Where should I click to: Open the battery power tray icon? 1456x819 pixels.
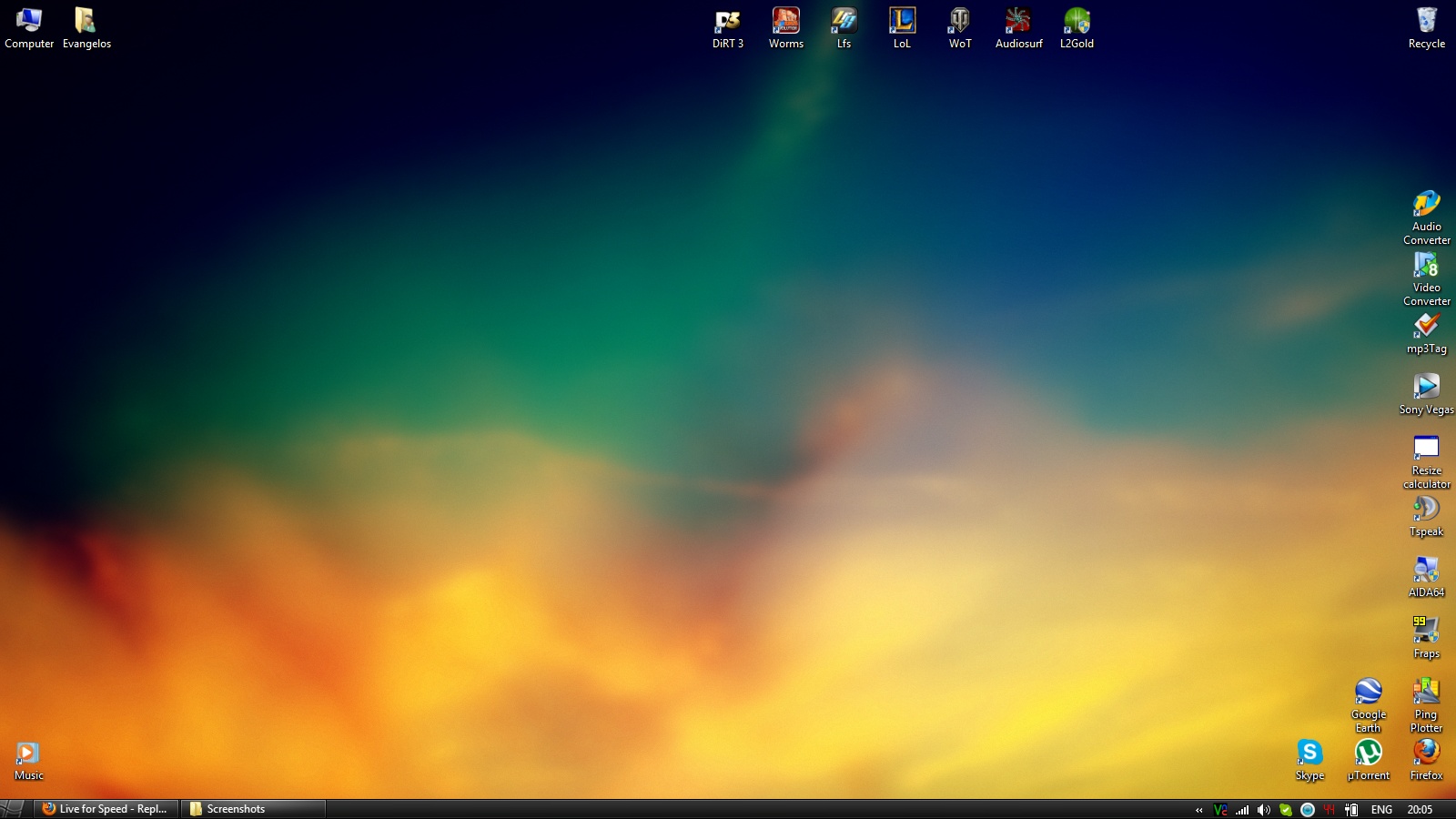point(1351,810)
